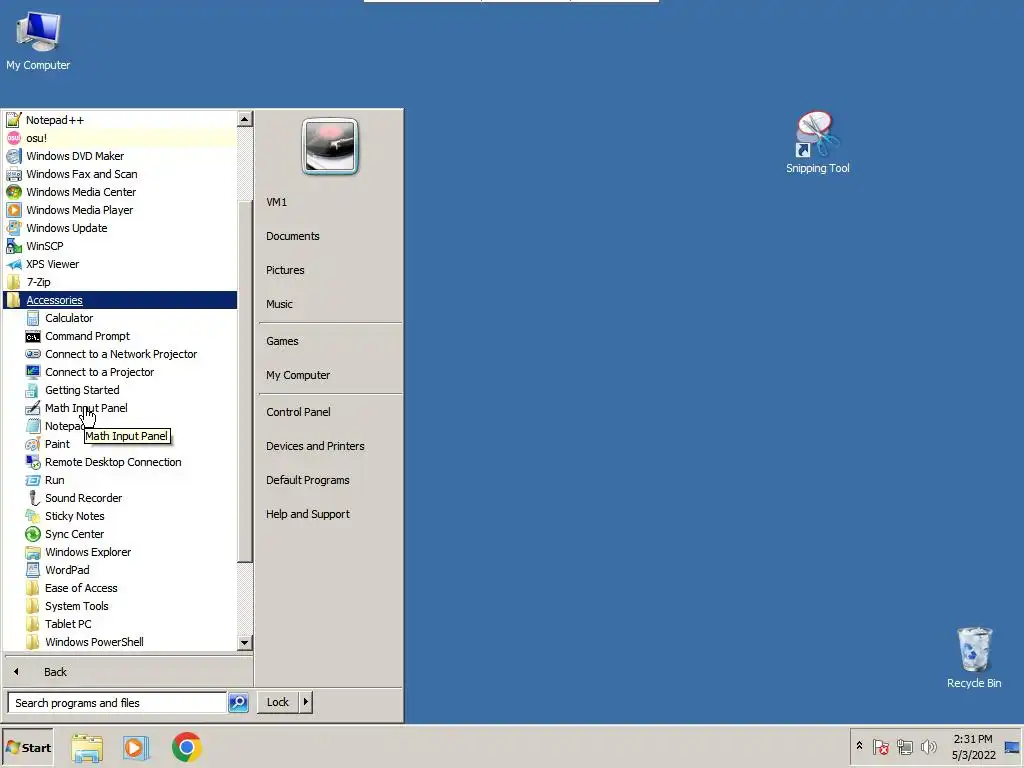Screen dimensions: 1024x768
Task: Open Help and Support
Action: [330, 514]
